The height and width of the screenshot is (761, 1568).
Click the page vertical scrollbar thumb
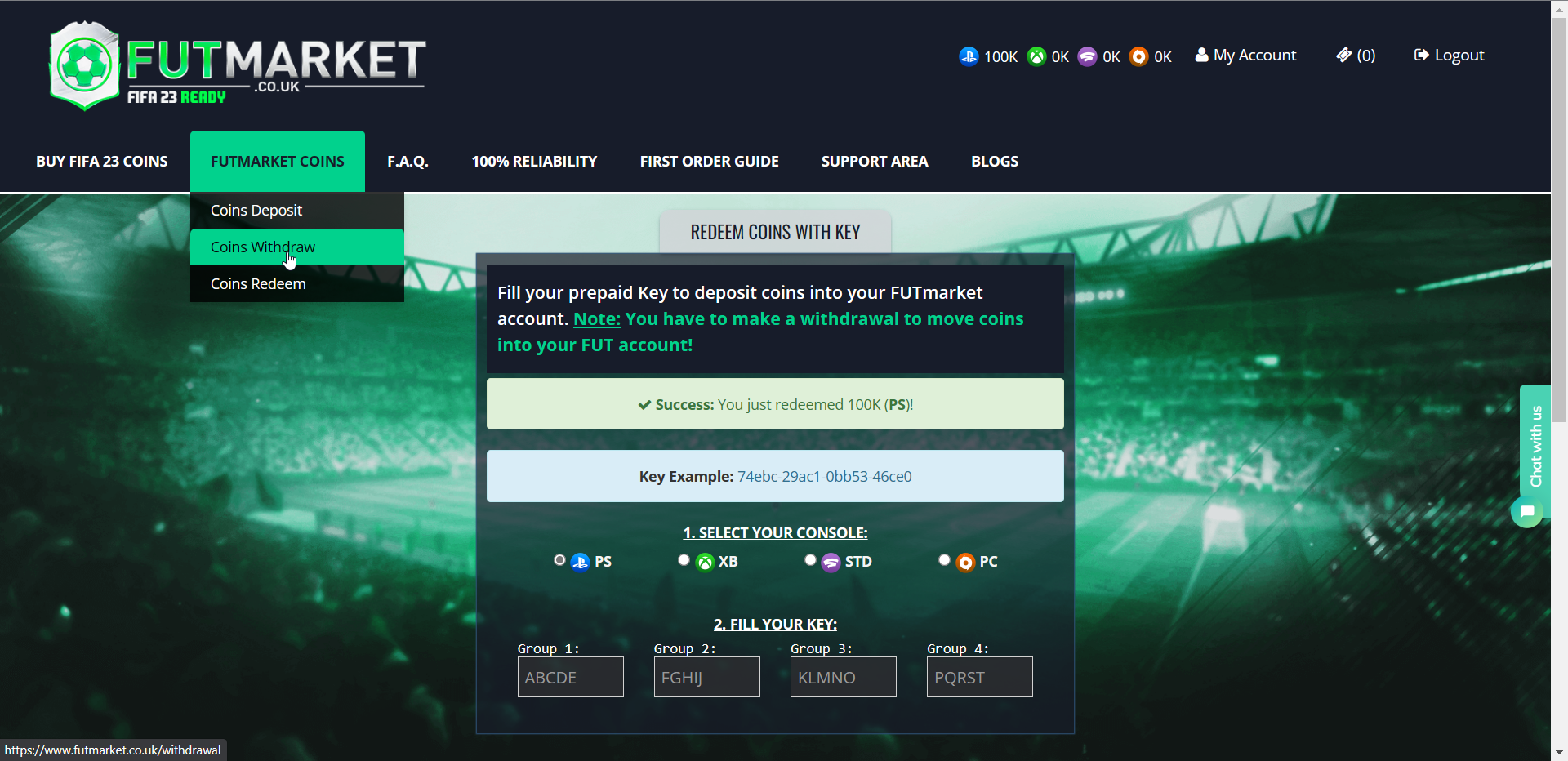pos(1559,219)
